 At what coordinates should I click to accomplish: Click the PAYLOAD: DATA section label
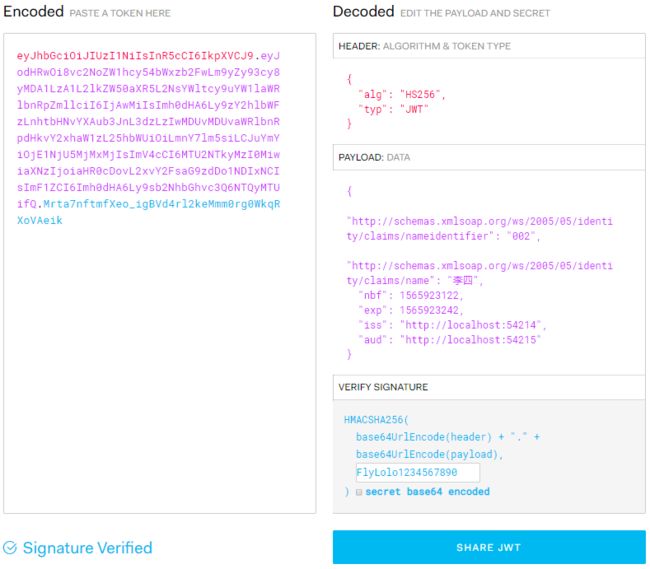coord(374,157)
